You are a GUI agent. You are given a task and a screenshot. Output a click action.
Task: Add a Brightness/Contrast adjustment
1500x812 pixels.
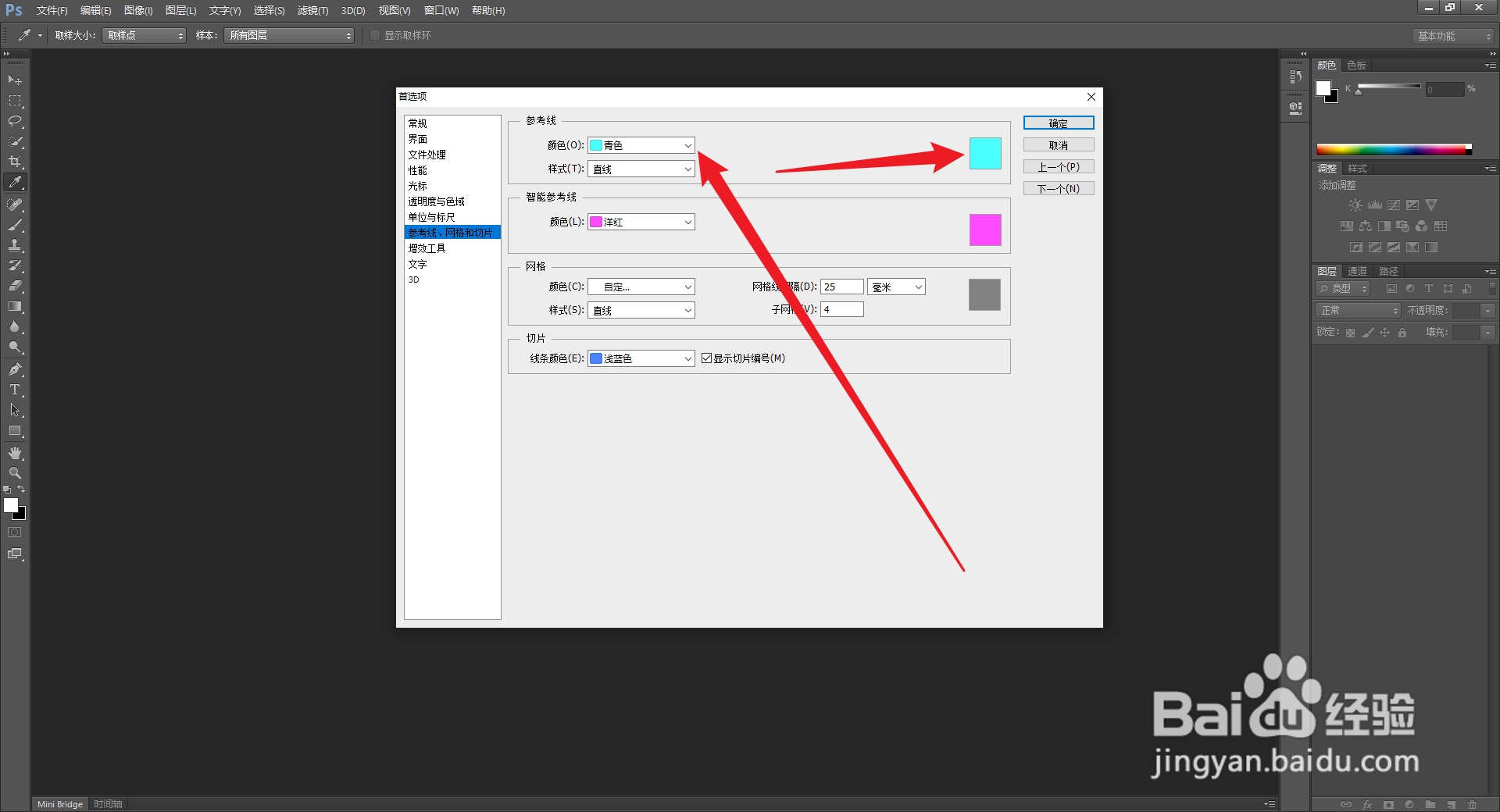(1355, 205)
